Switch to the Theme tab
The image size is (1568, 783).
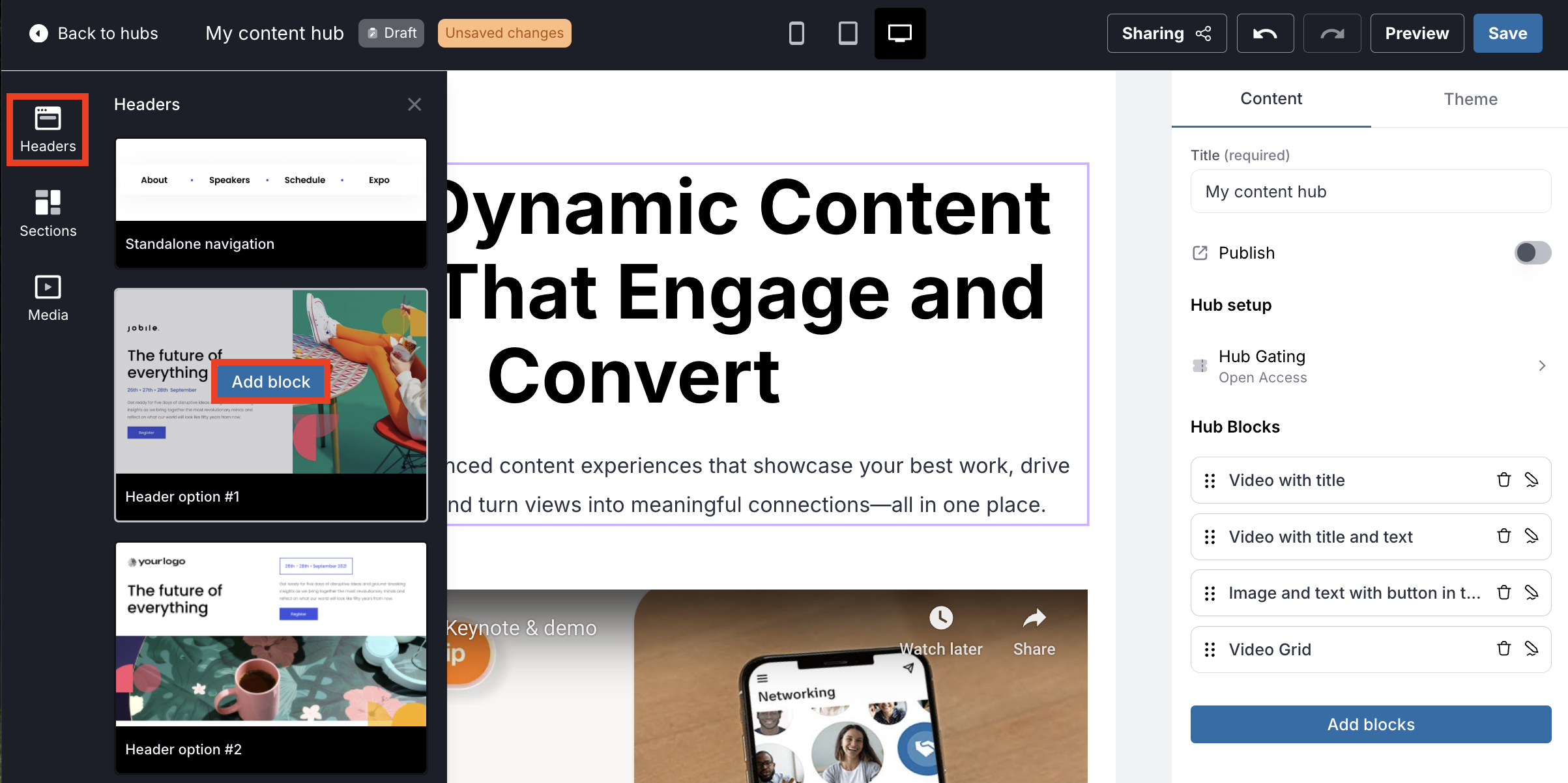(x=1470, y=99)
